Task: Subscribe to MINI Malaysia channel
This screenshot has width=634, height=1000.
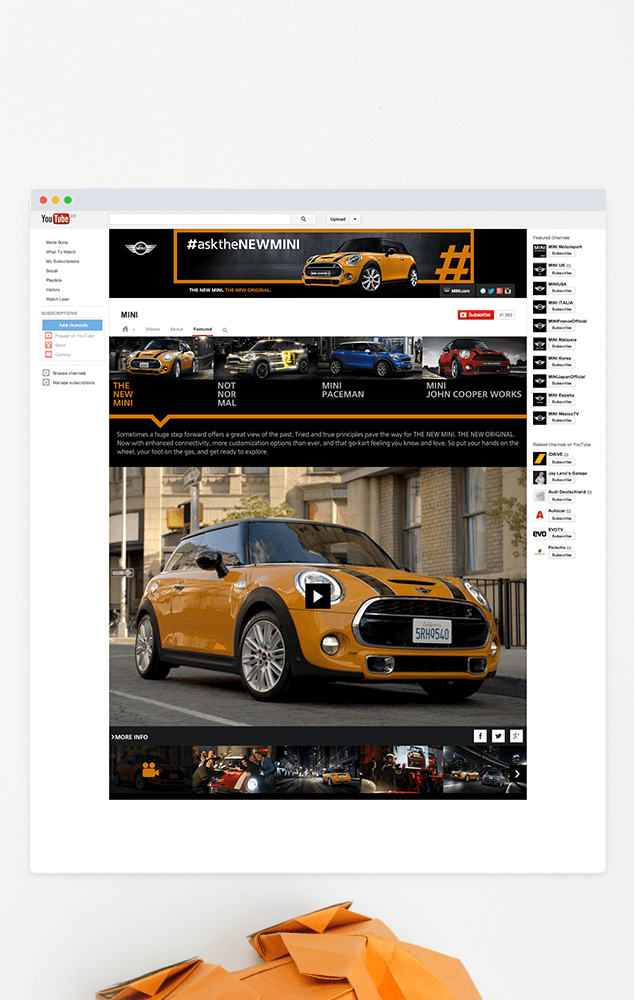Action: (561, 346)
